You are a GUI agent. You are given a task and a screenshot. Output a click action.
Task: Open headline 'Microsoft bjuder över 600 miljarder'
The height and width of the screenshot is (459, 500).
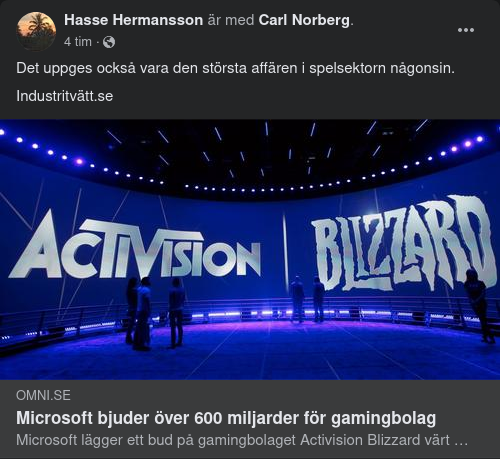(x=226, y=418)
